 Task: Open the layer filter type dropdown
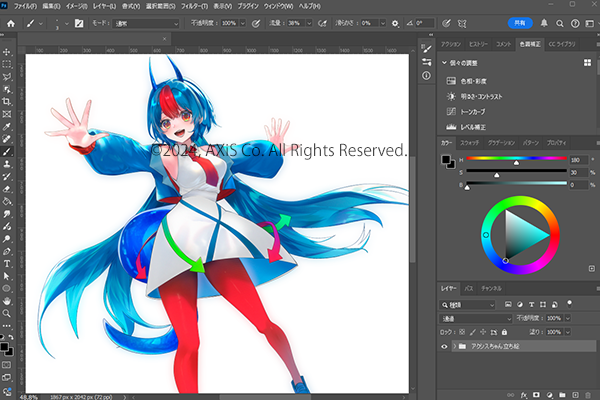pyautogui.click(x=467, y=305)
